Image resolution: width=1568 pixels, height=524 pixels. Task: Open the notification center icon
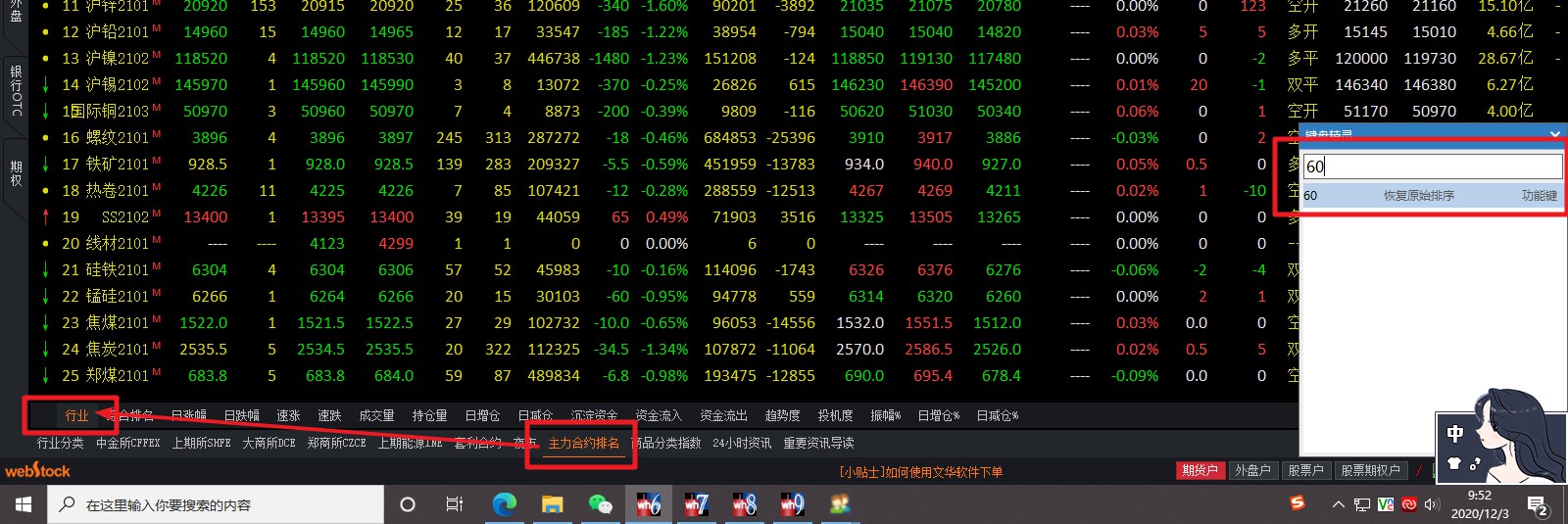click(x=1539, y=505)
